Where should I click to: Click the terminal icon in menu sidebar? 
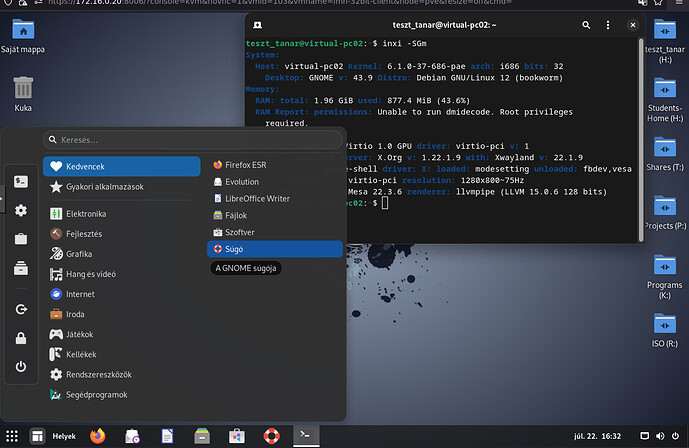21,181
